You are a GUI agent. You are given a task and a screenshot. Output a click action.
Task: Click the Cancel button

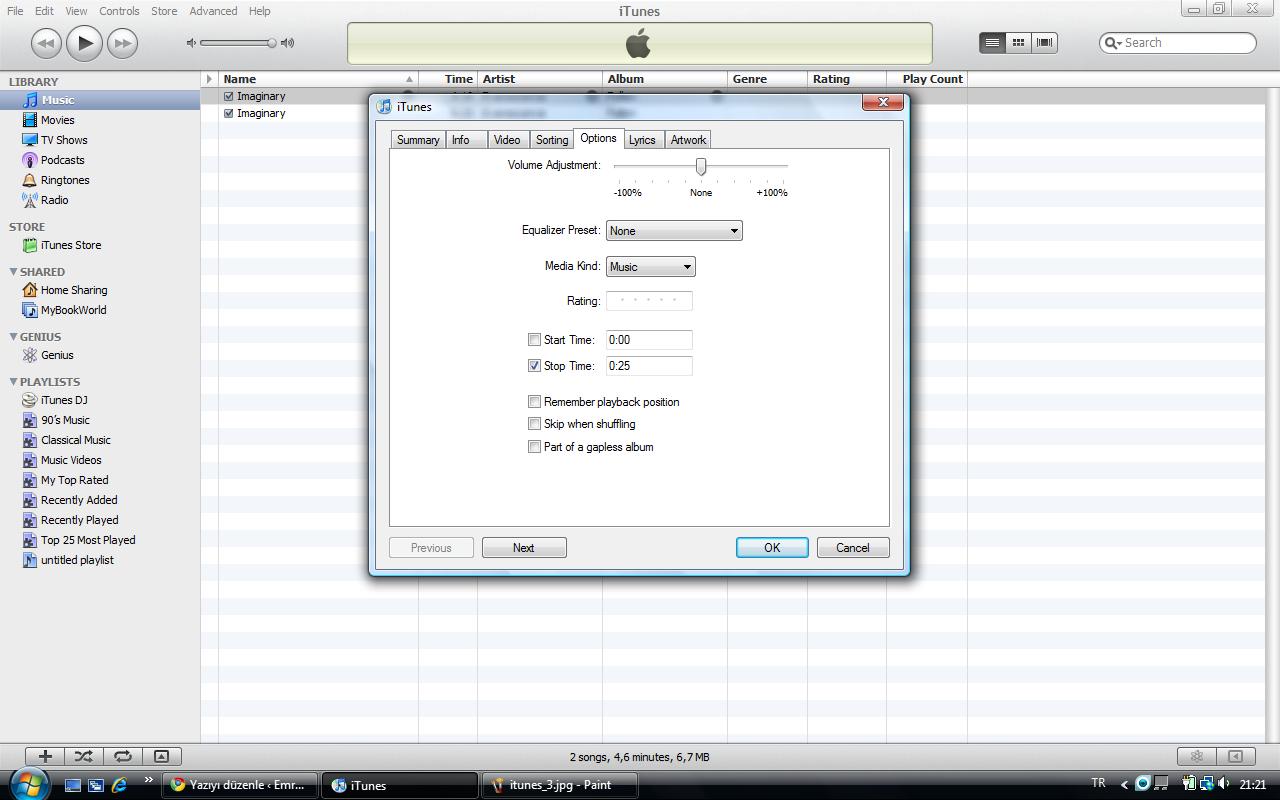[x=853, y=548]
